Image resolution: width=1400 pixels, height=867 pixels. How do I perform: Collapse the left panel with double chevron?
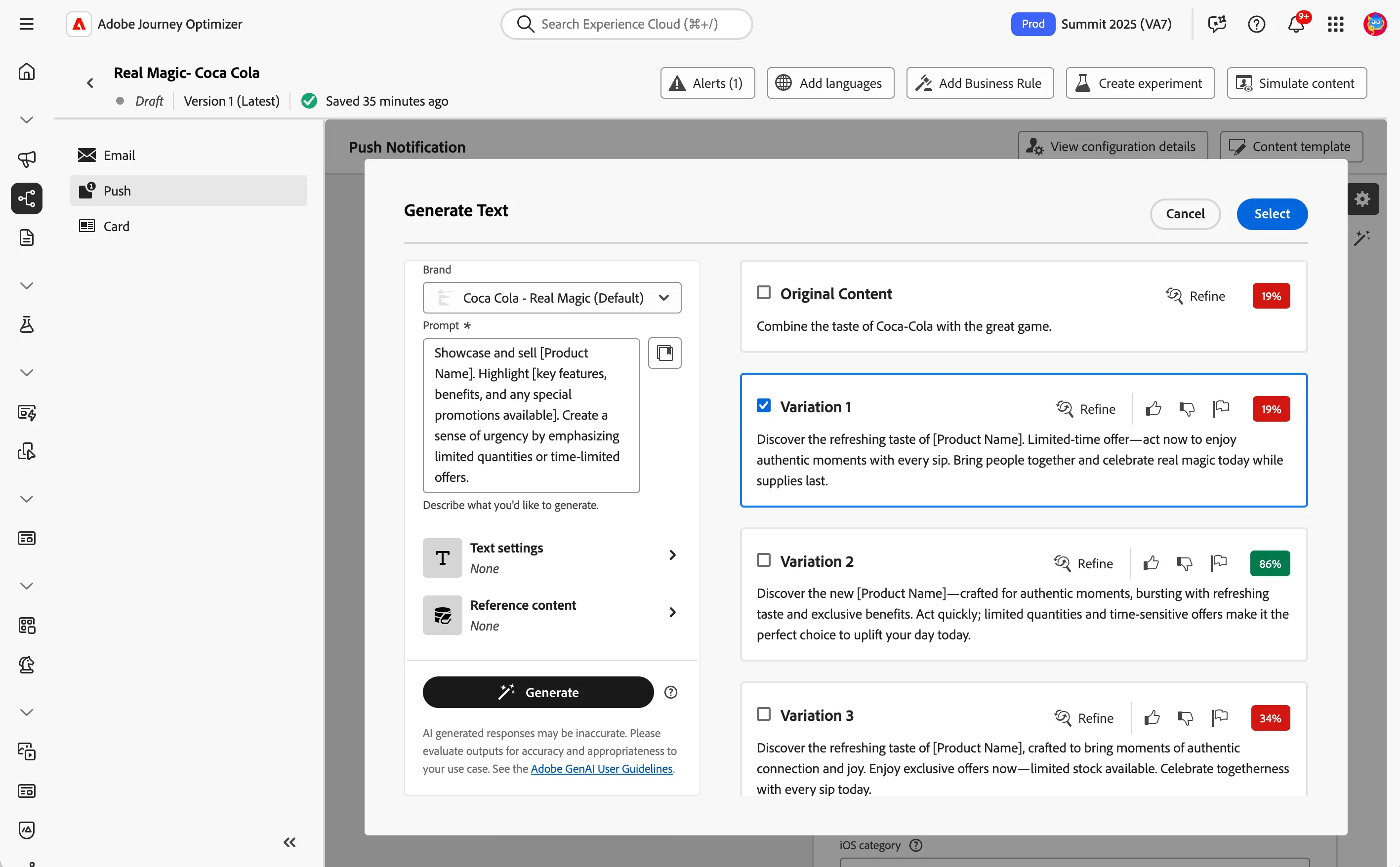289,842
